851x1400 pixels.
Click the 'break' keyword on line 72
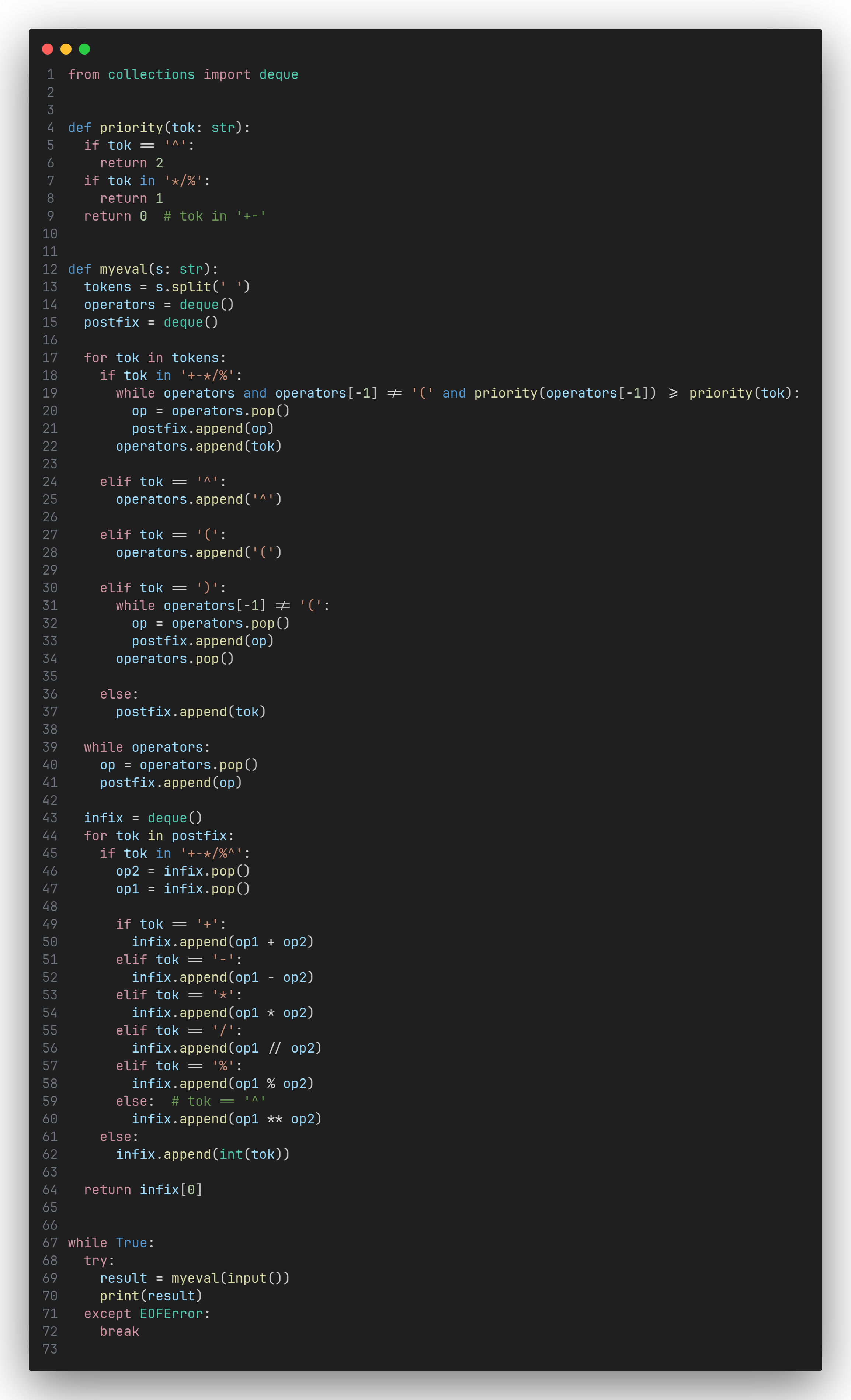pos(119,1331)
